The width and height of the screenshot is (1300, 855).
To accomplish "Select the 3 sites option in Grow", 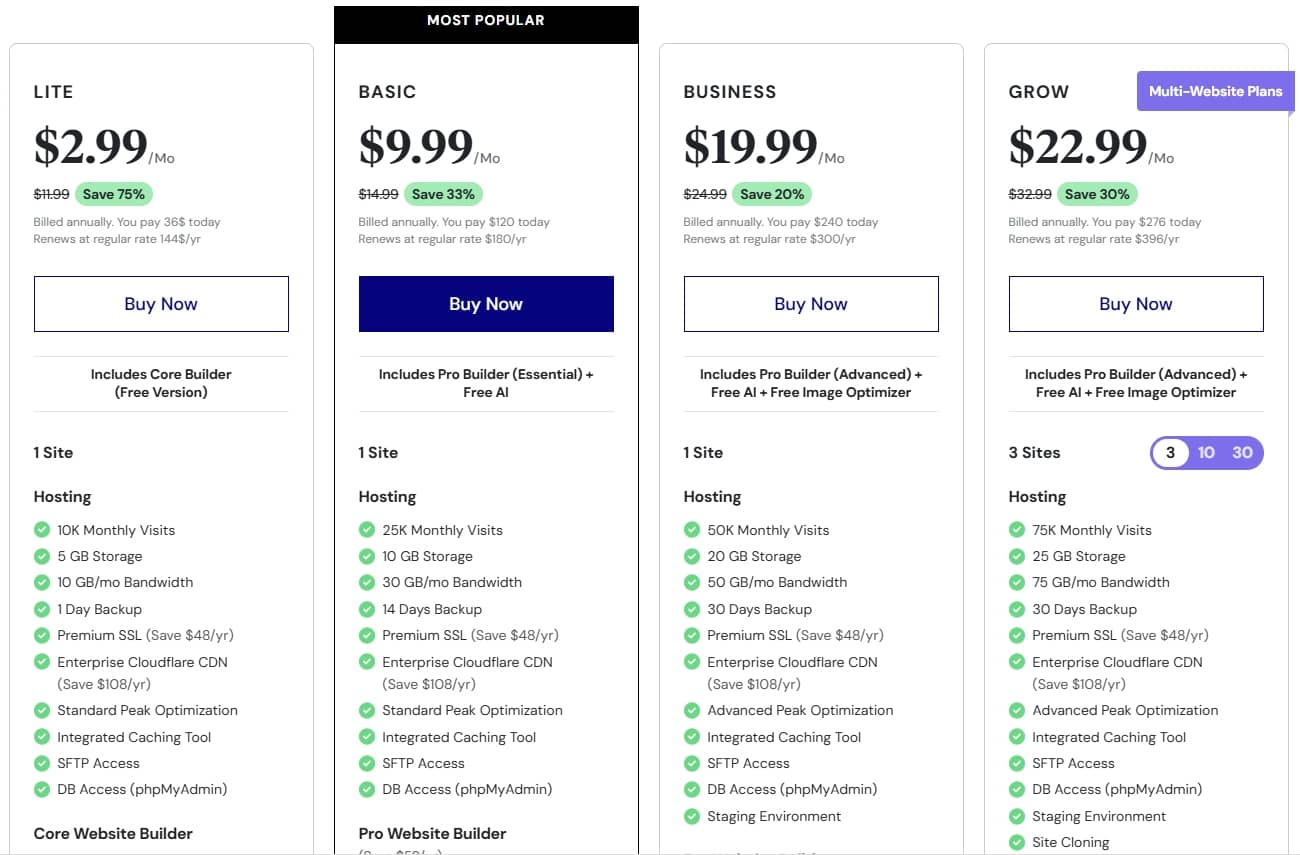I will coord(1170,453).
